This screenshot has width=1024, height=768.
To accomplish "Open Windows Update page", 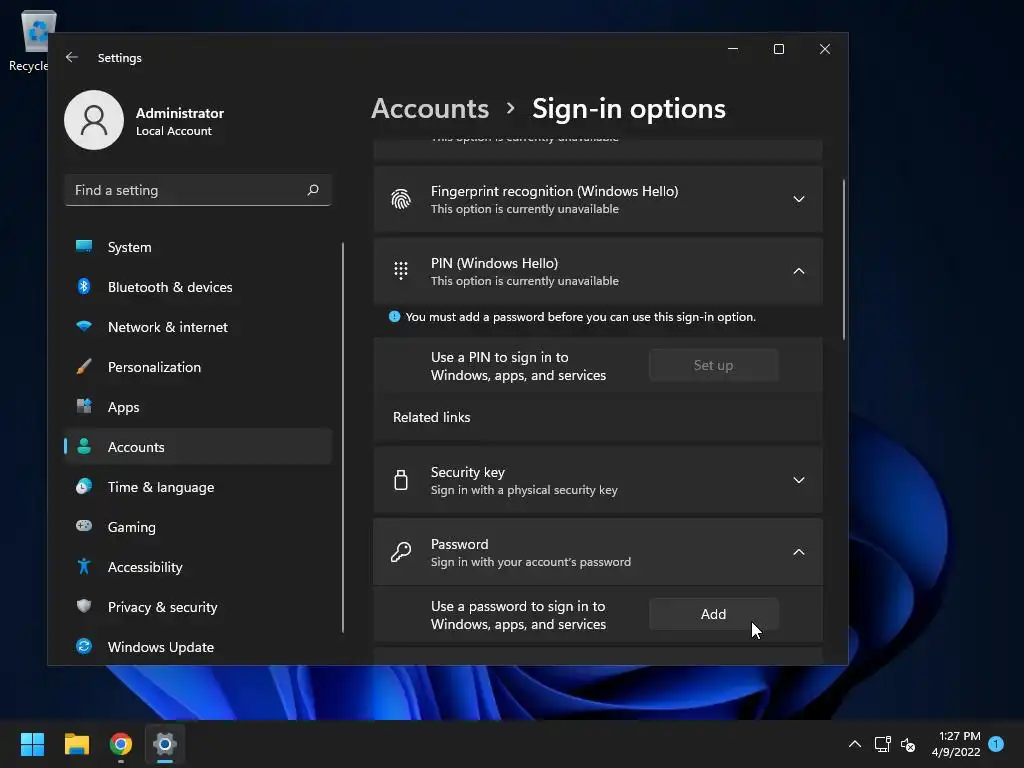I will 198,647.
